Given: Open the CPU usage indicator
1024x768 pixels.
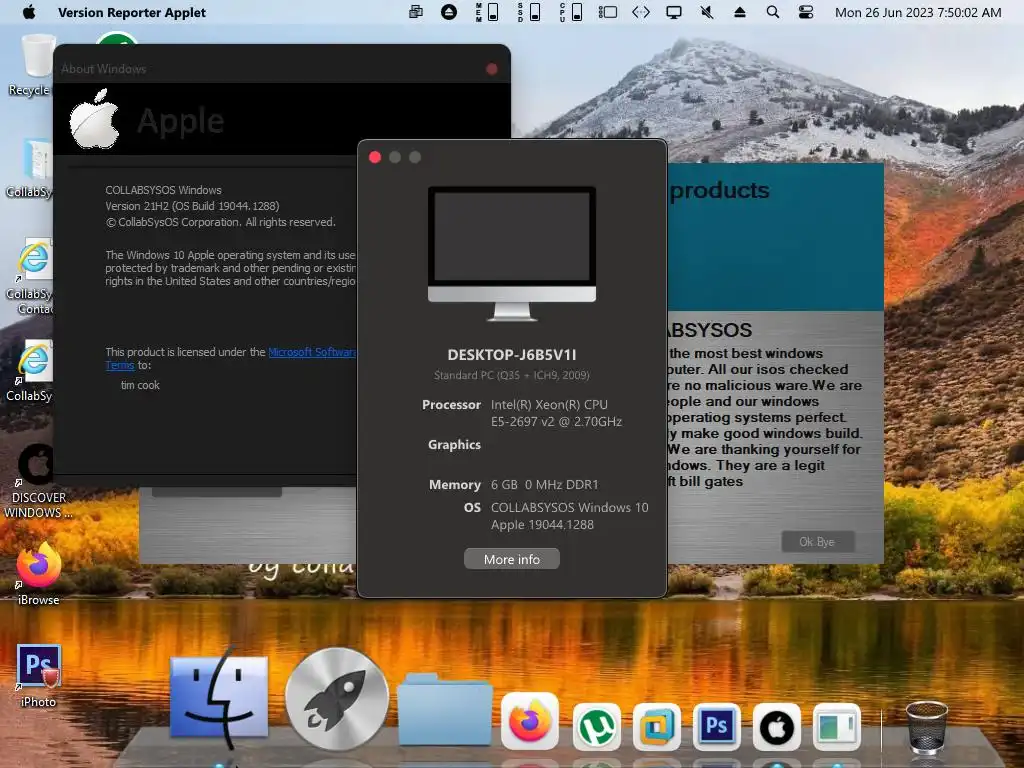Looking at the screenshot, I should (571, 12).
